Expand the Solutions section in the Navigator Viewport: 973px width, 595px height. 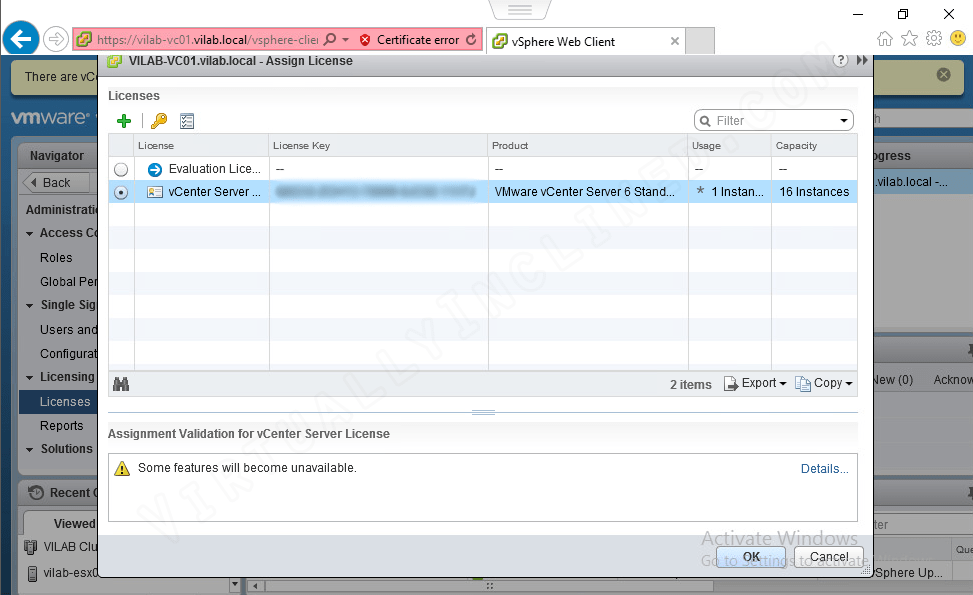coord(30,449)
